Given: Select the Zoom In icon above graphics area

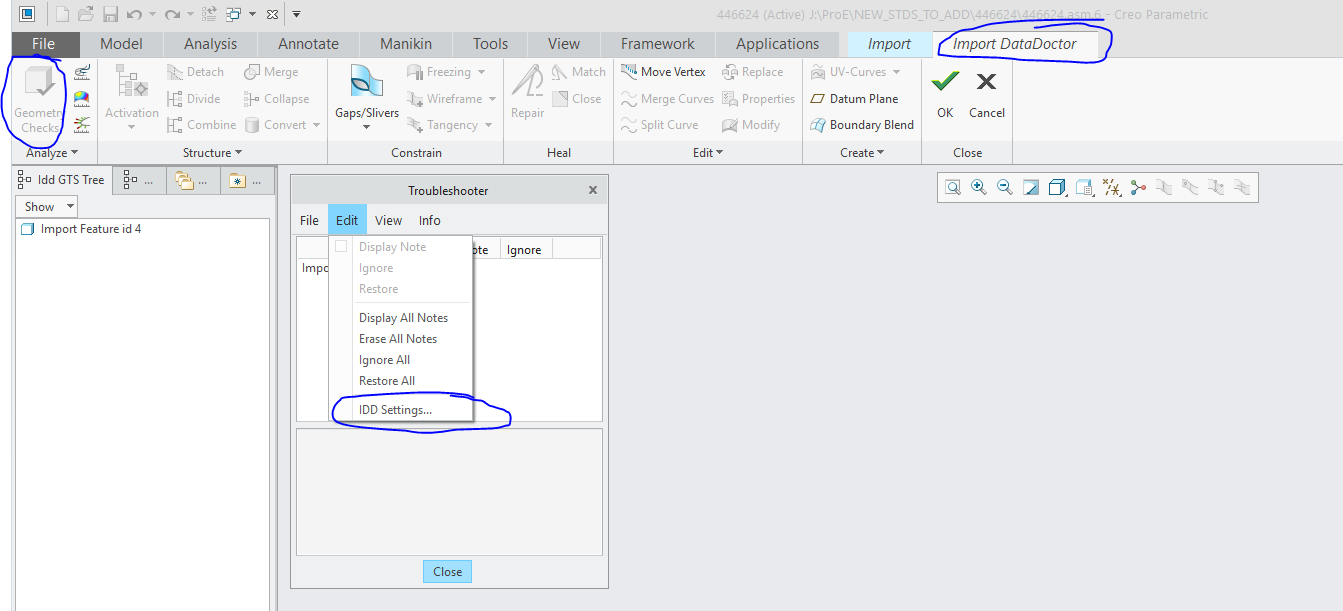Looking at the screenshot, I should pos(979,187).
